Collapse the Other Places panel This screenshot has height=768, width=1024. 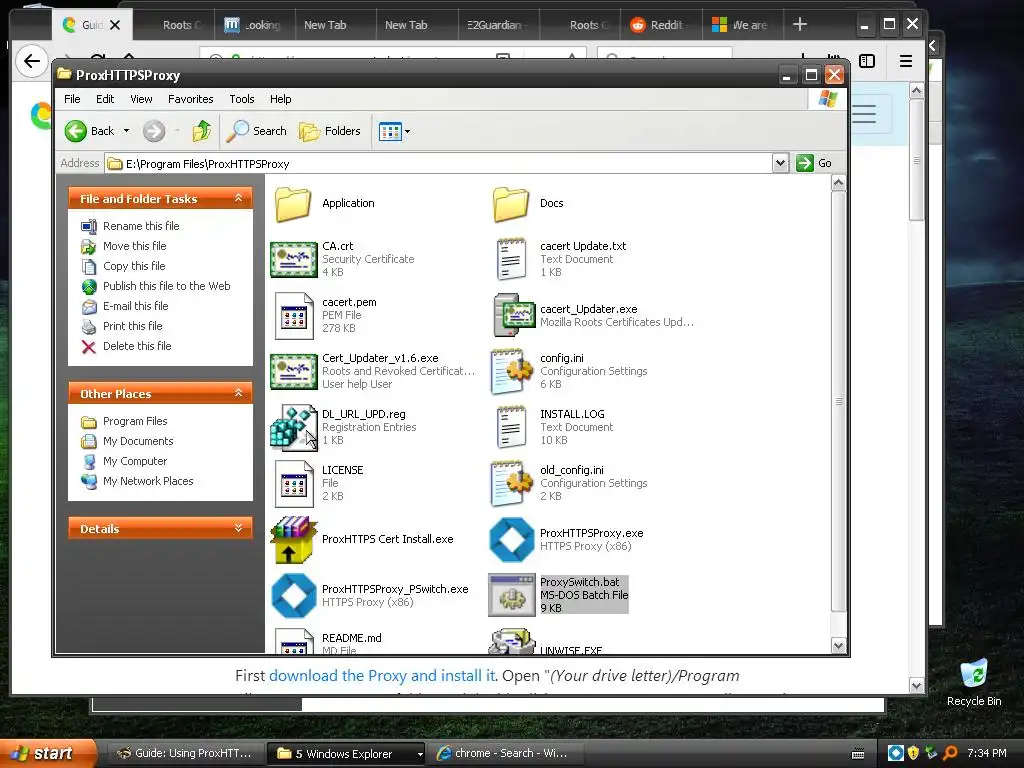[238, 393]
